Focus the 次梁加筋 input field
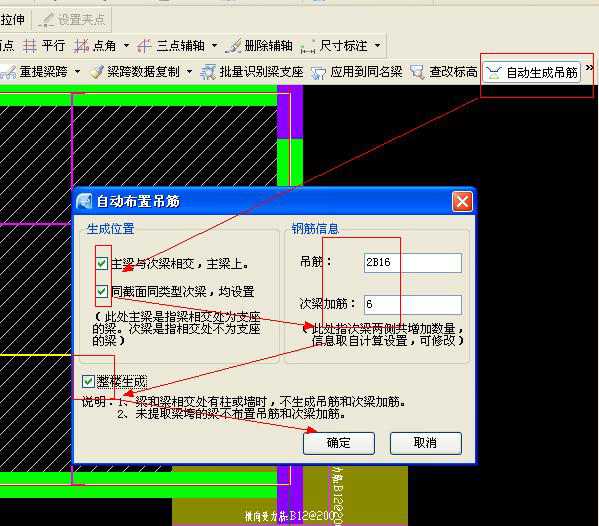Viewport: 599px width, 526px height. pyautogui.click(x=413, y=304)
